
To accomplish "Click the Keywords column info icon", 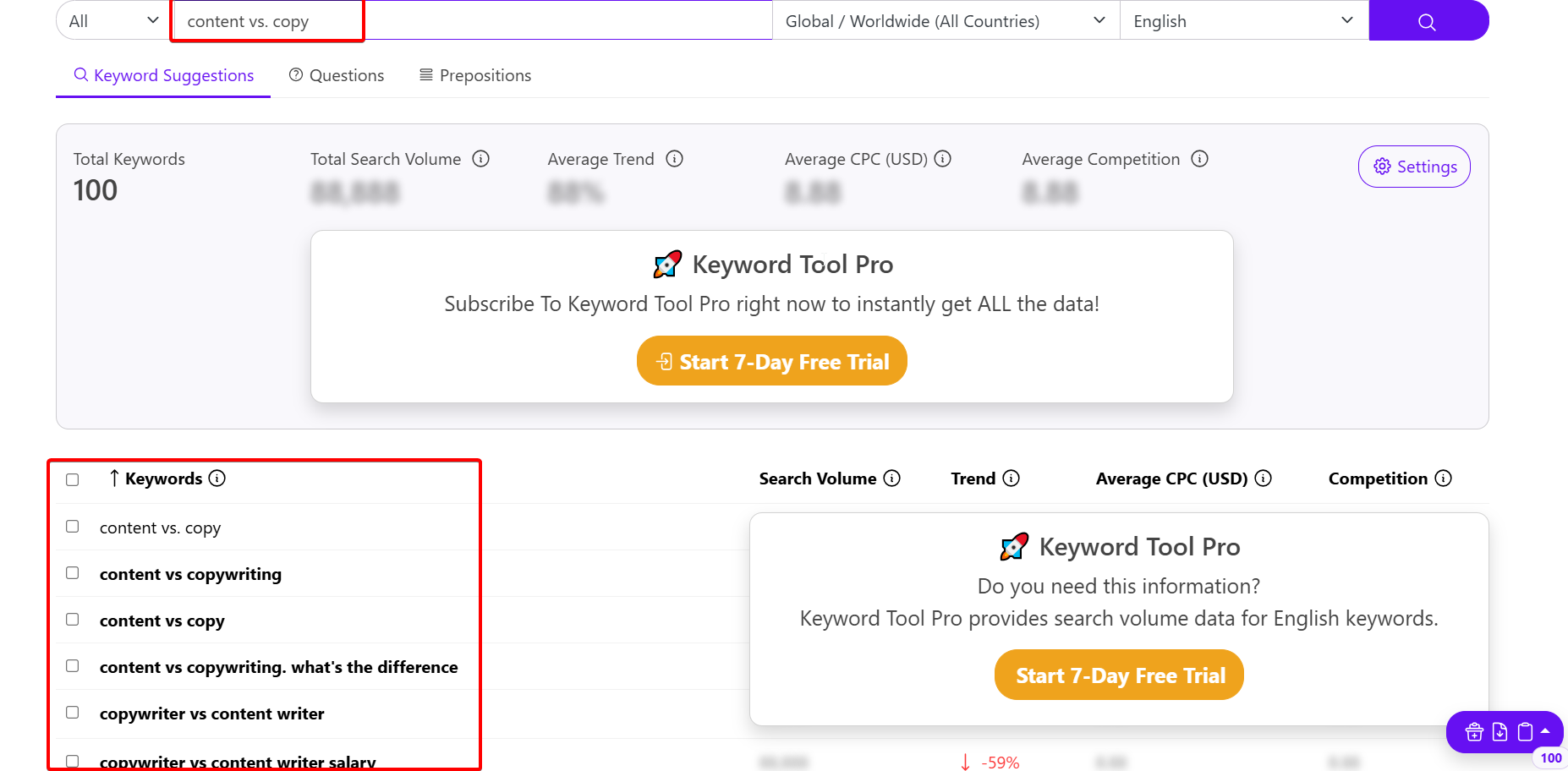I will coord(219,478).
